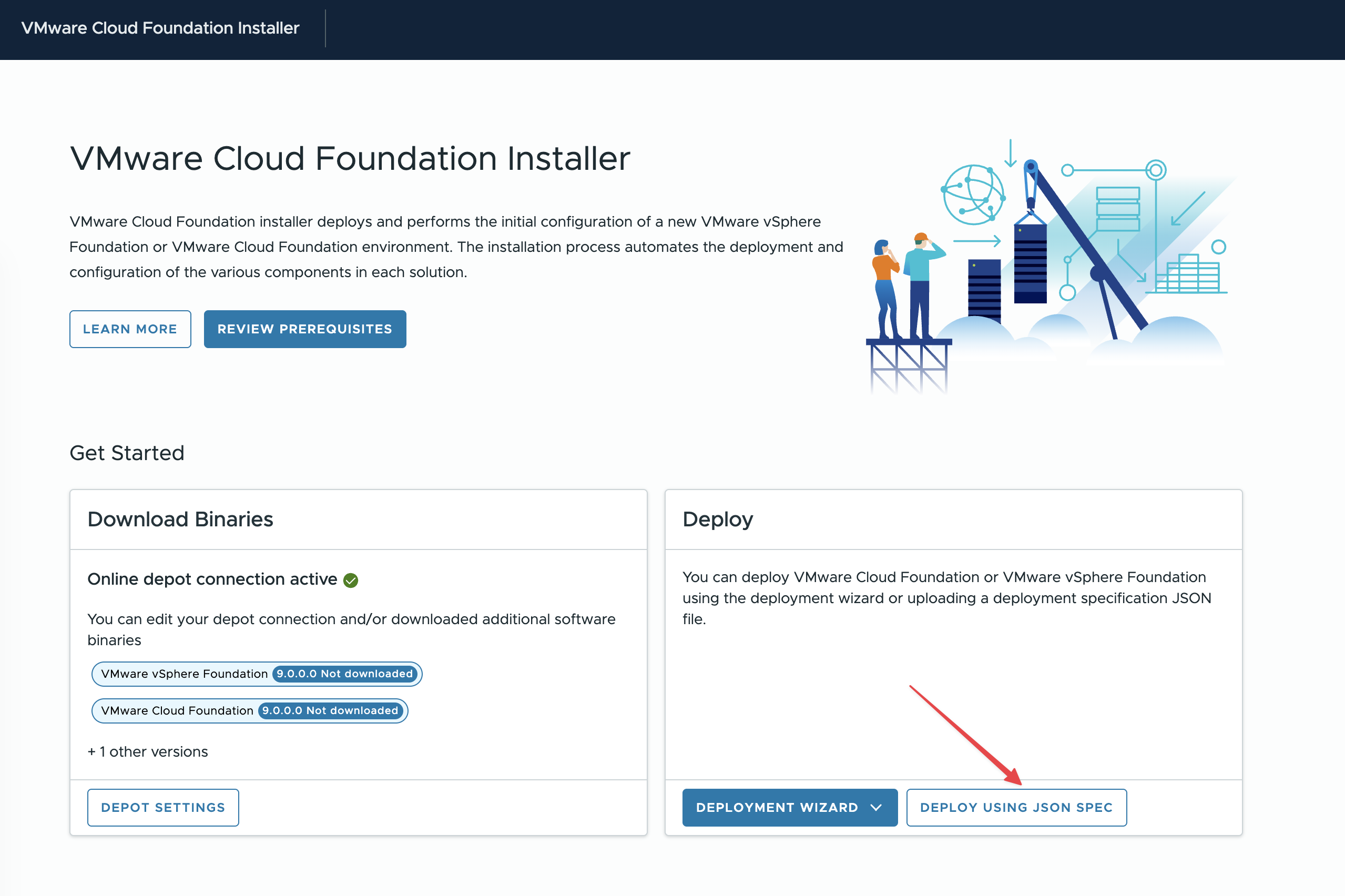
Task: Click the Deploy card heading
Action: click(718, 519)
